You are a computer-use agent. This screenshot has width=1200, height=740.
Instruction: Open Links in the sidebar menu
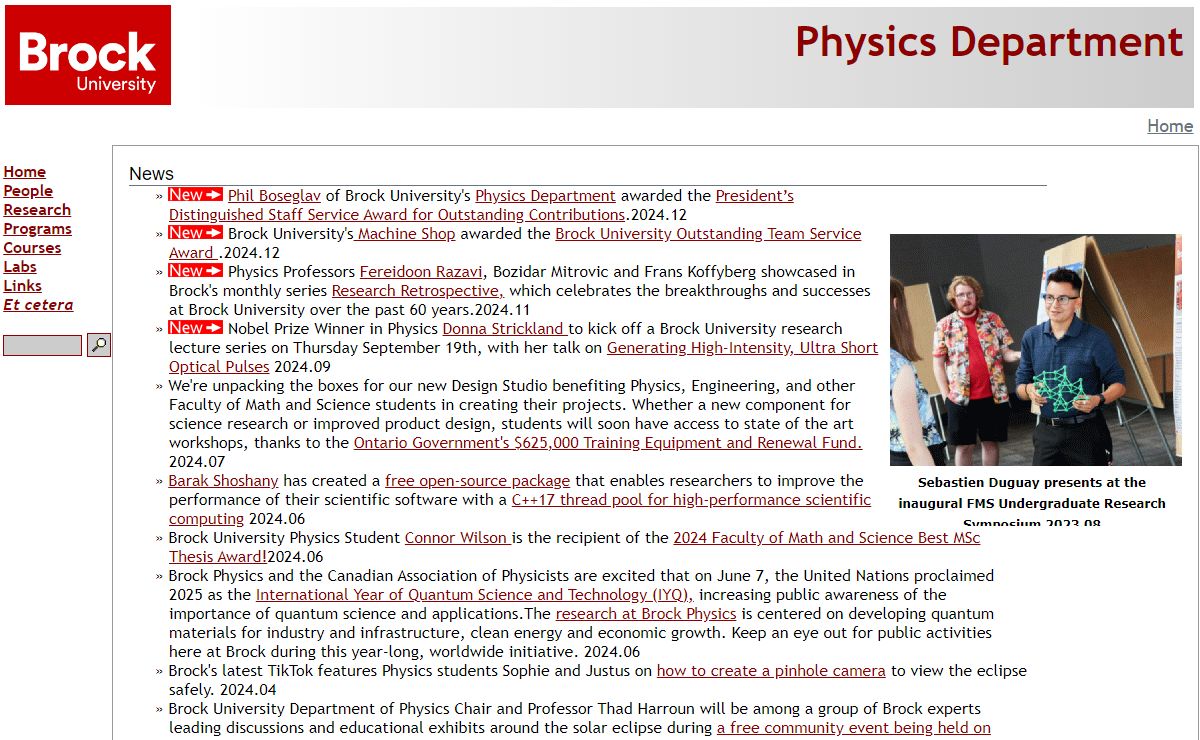point(22,286)
